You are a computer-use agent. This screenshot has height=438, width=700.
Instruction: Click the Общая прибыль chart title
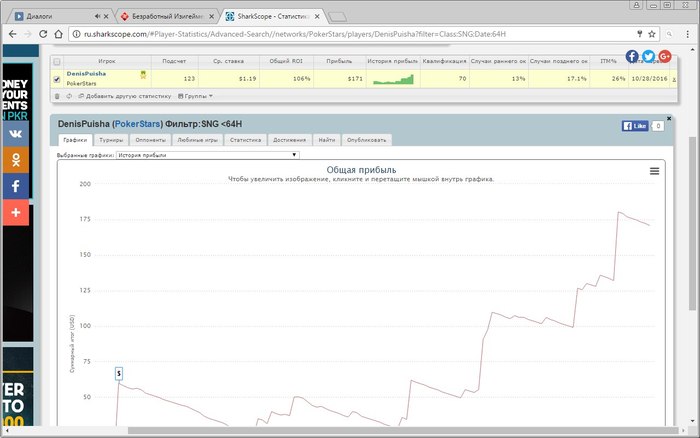click(x=361, y=170)
